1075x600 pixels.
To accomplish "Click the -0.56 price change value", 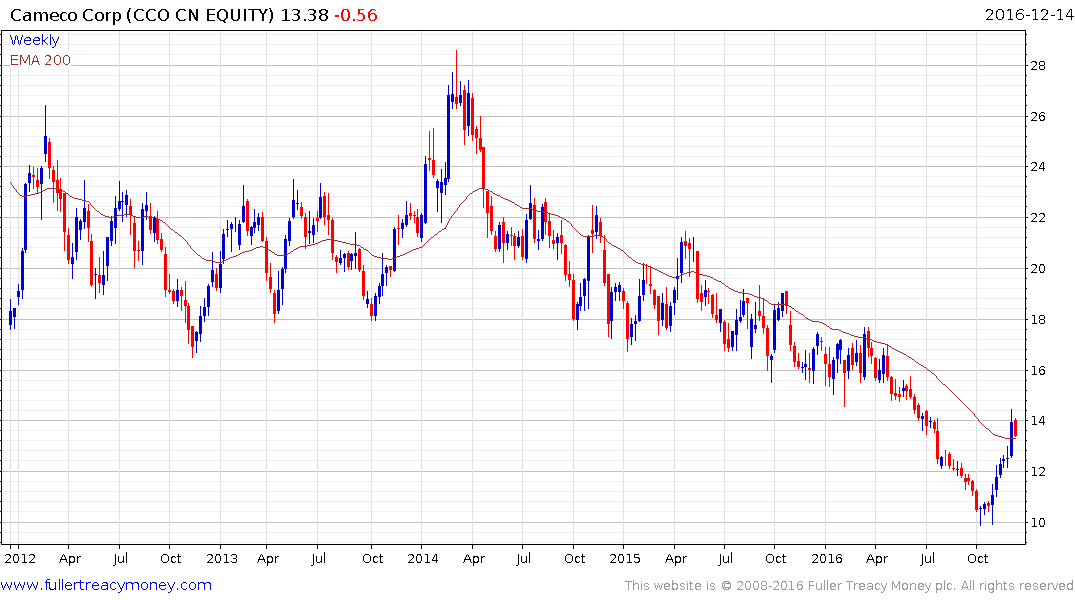I will coord(356,15).
